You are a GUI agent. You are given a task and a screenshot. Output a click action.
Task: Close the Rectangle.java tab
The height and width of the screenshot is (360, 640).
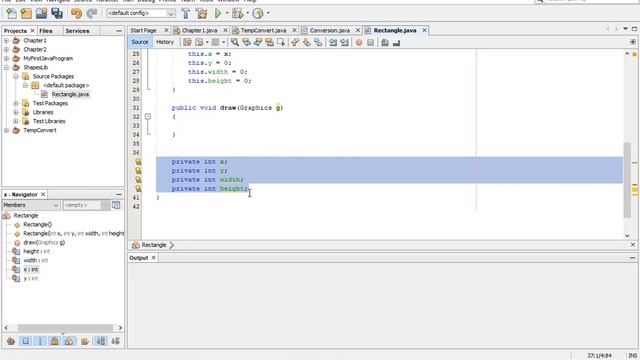pos(424,30)
